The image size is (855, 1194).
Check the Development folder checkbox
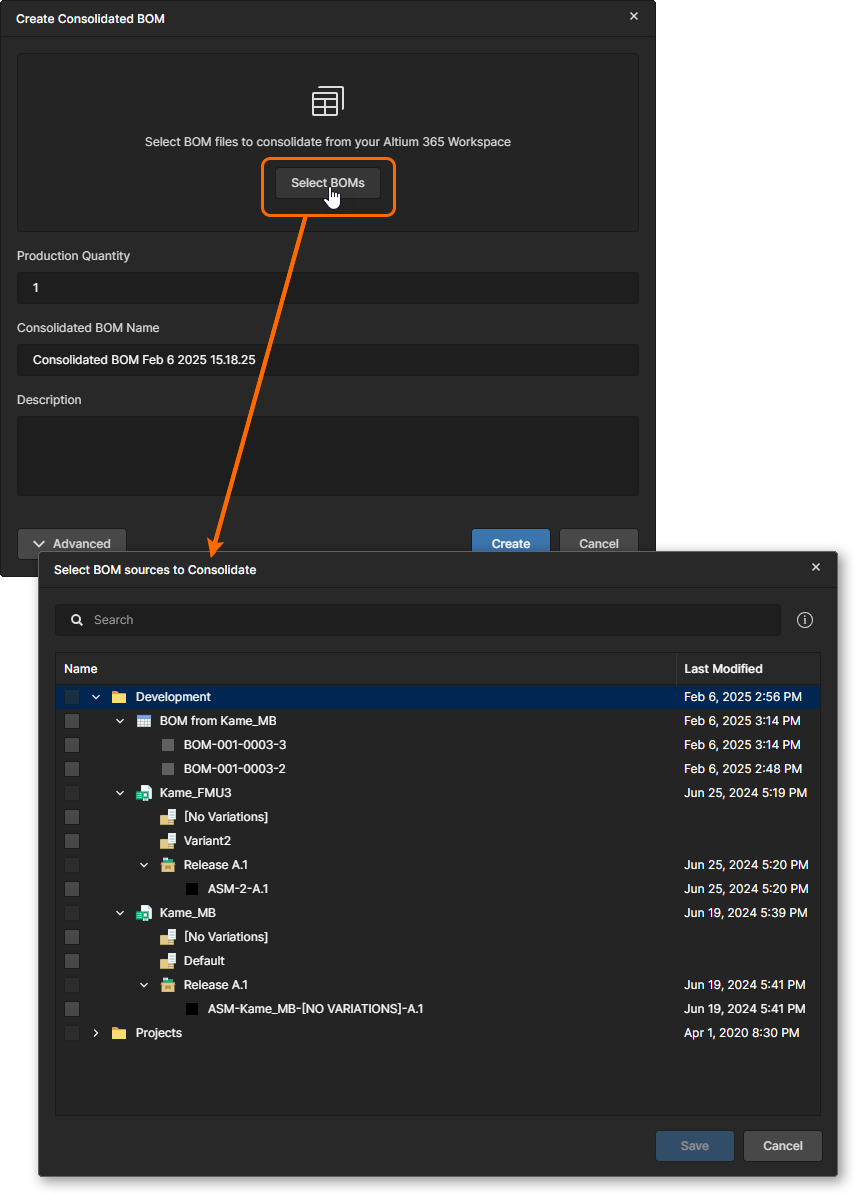pos(70,696)
